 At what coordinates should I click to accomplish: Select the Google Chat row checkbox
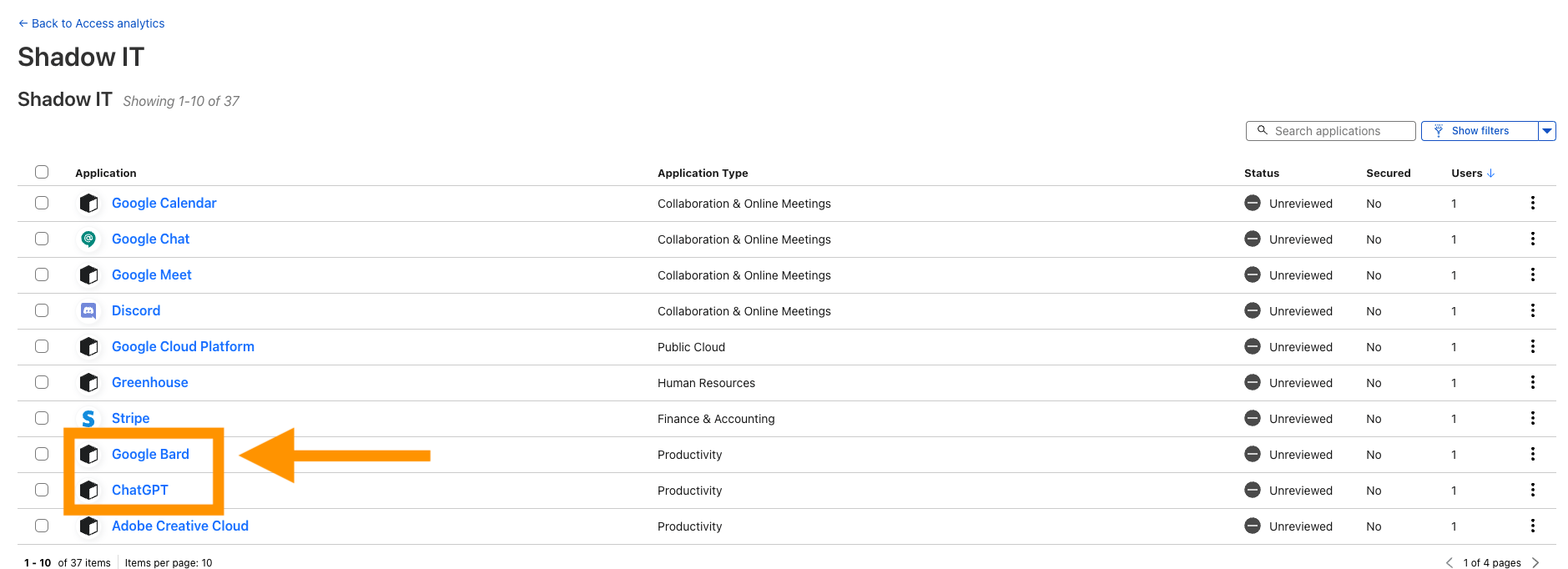42,239
